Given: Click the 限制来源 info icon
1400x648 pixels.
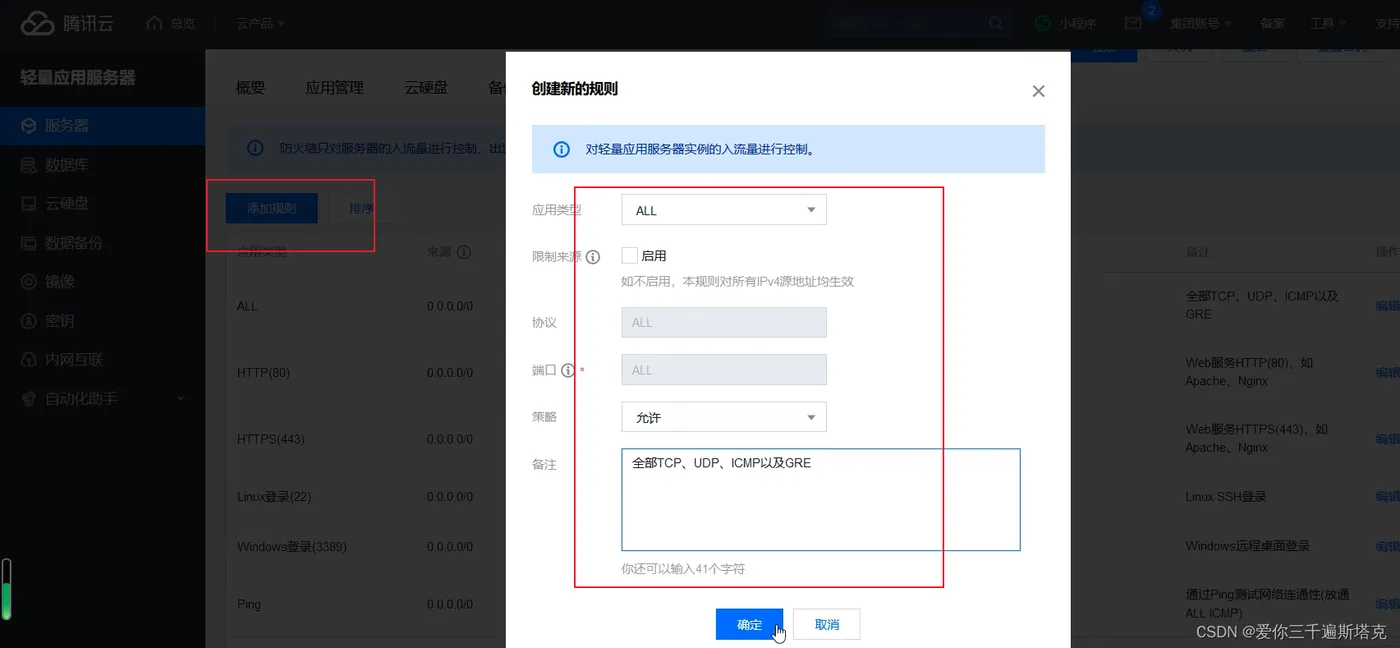Looking at the screenshot, I should point(593,257).
